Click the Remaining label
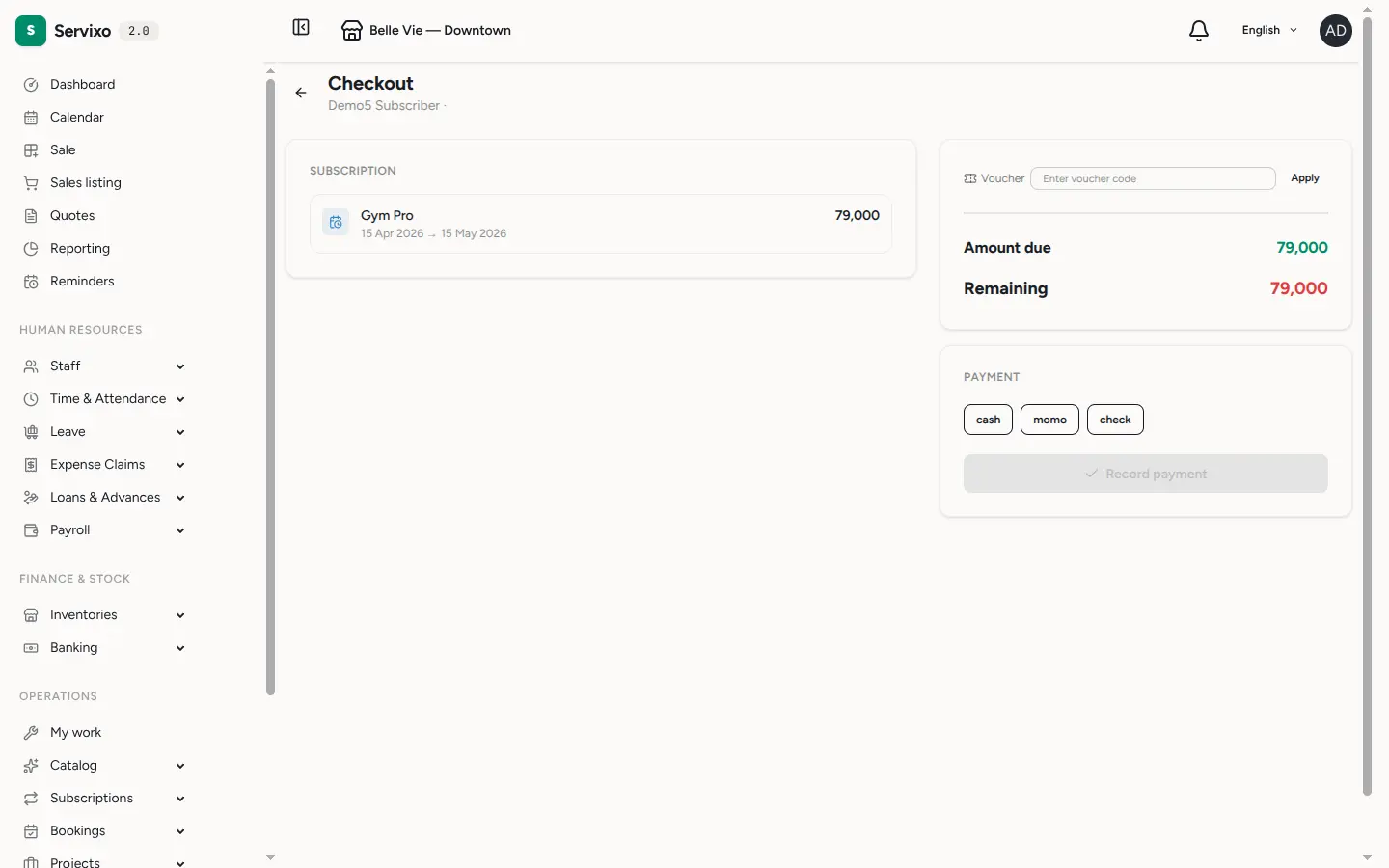 click(x=1005, y=288)
